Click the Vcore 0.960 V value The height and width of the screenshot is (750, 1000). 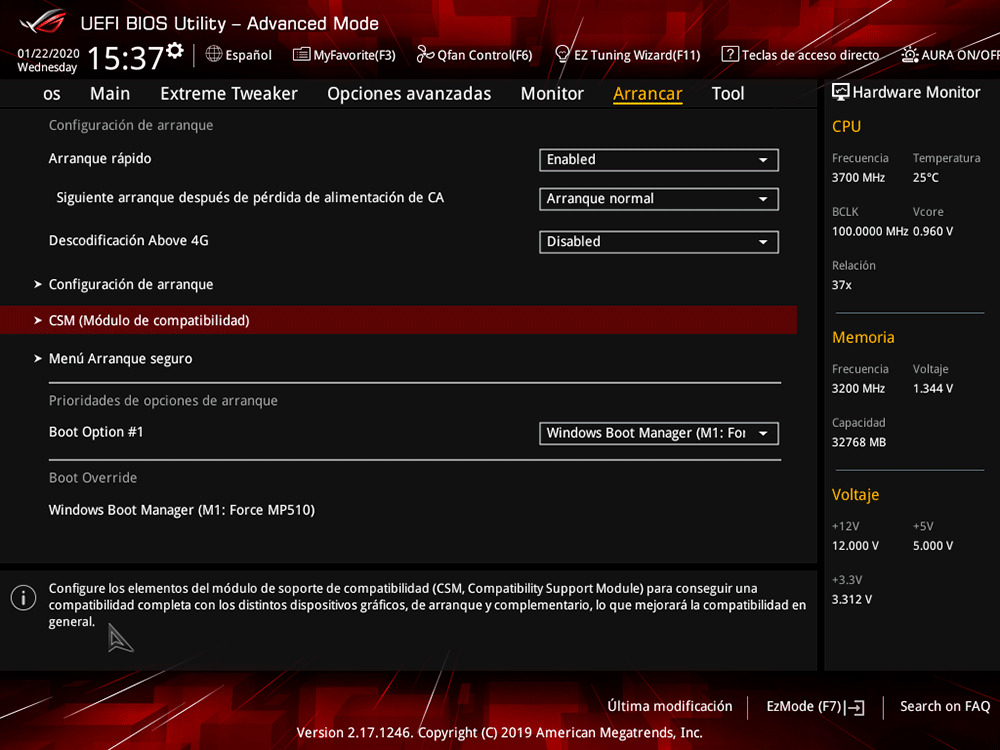point(933,232)
